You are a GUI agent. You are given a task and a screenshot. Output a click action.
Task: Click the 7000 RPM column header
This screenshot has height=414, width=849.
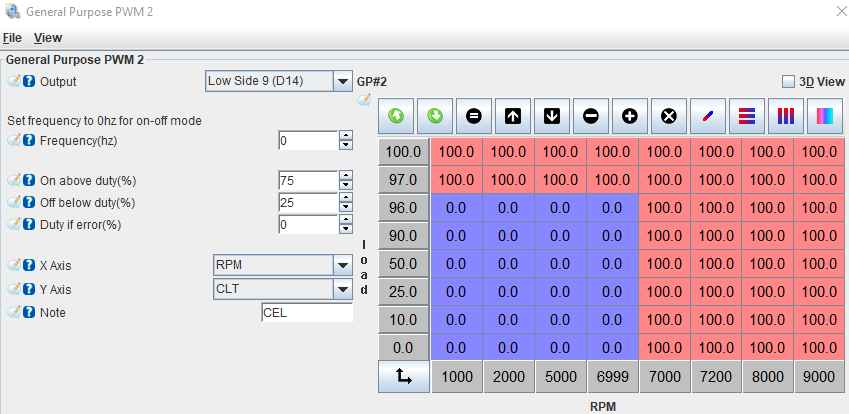(663, 377)
